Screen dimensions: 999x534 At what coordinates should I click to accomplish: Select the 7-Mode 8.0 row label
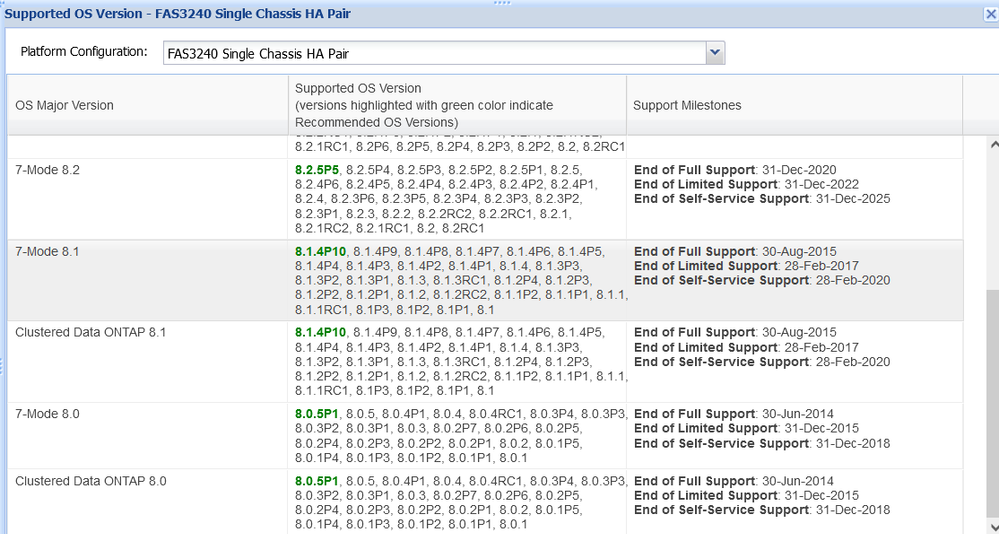tap(47, 414)
